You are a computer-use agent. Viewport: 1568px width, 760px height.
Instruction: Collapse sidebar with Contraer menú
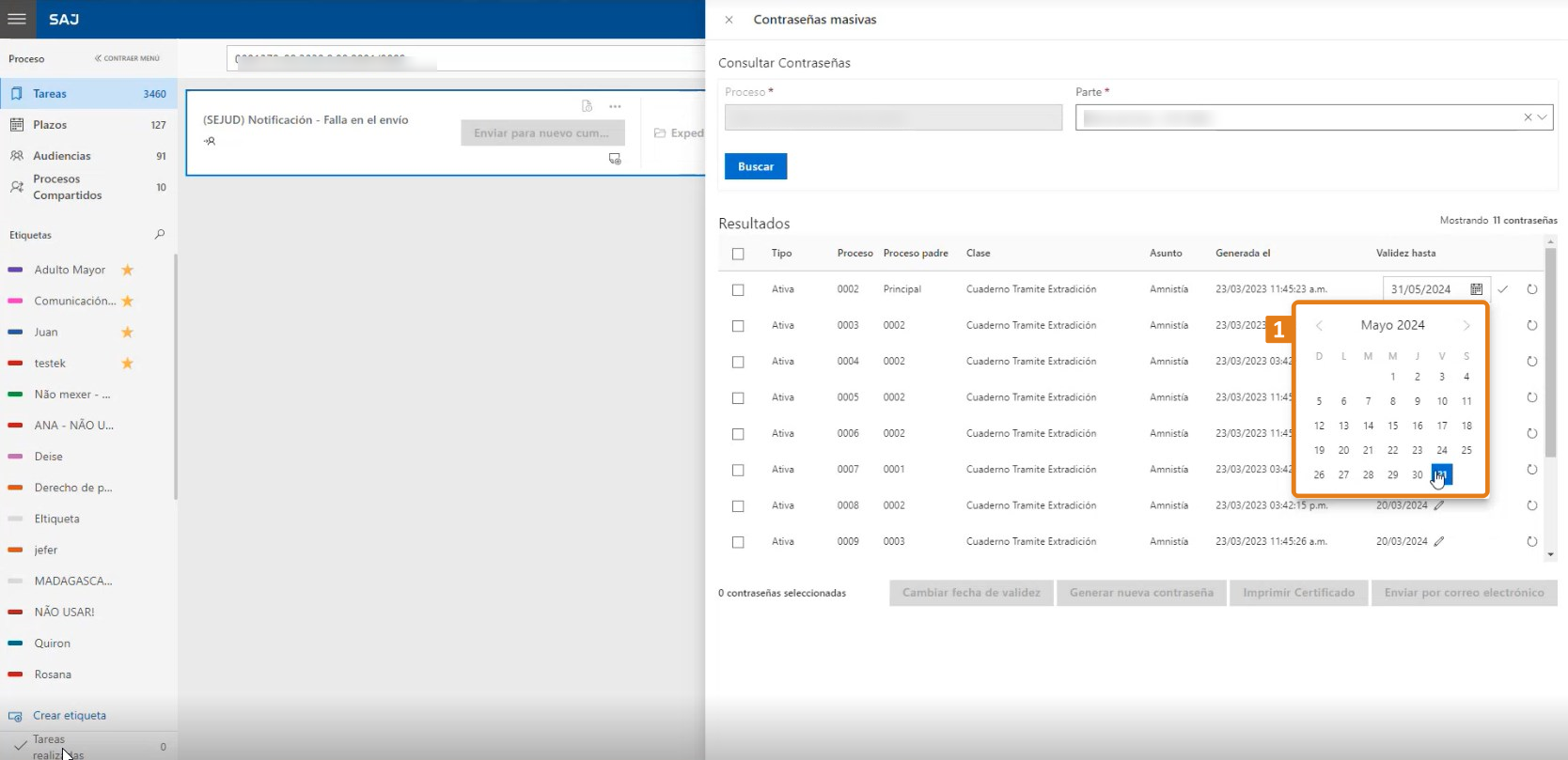tap(127, 58)
